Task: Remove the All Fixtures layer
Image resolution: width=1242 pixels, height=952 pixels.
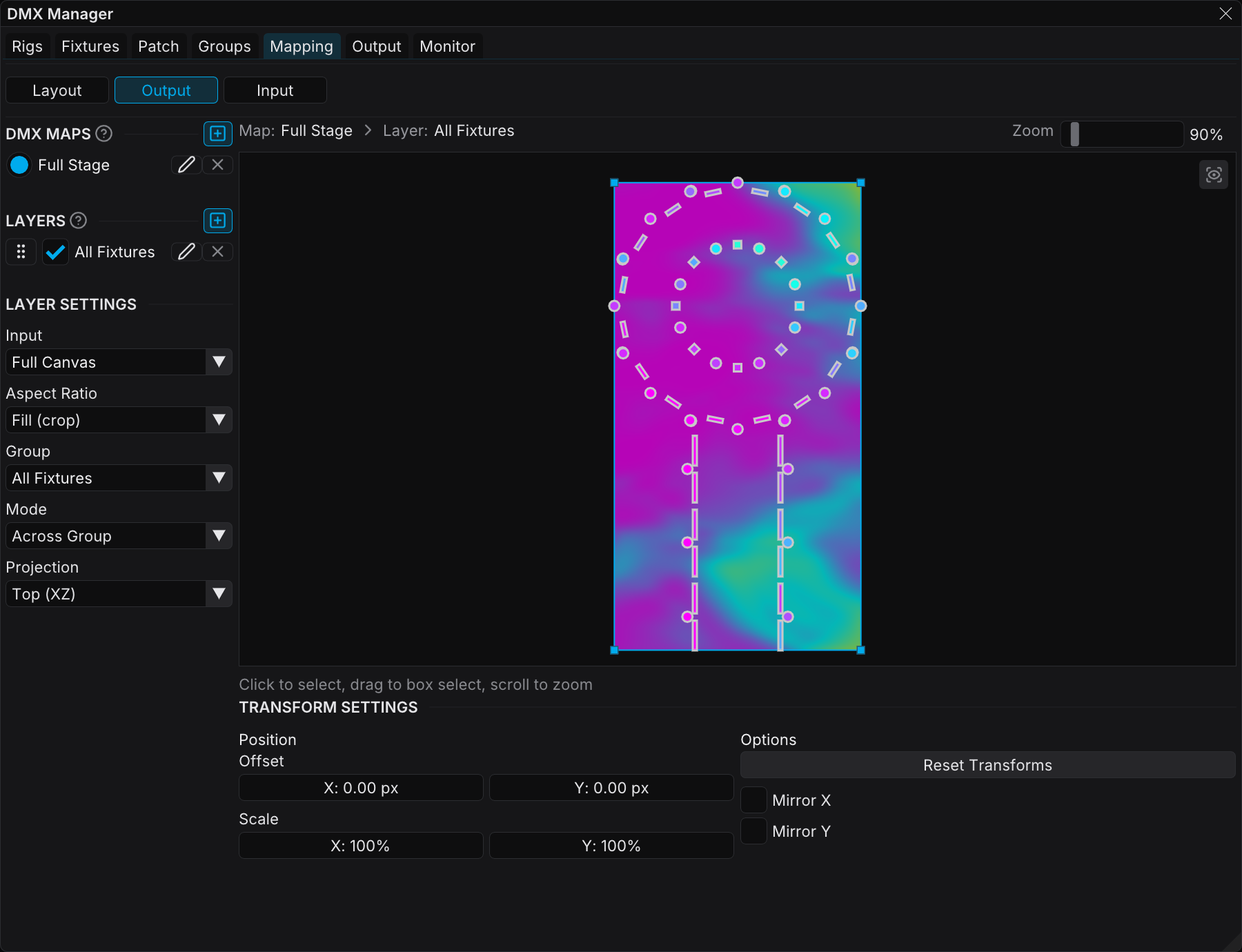Action: click(217, 252)
